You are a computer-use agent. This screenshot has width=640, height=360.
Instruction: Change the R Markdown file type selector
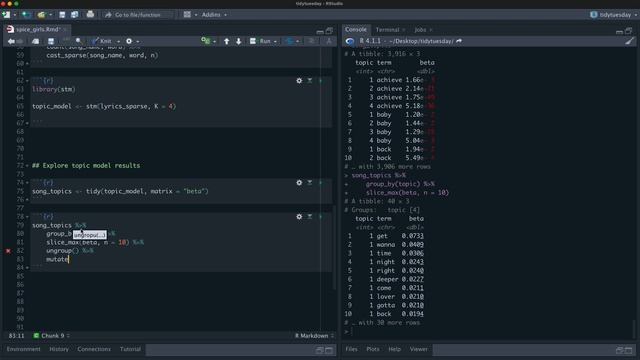[x=314, y=336]
